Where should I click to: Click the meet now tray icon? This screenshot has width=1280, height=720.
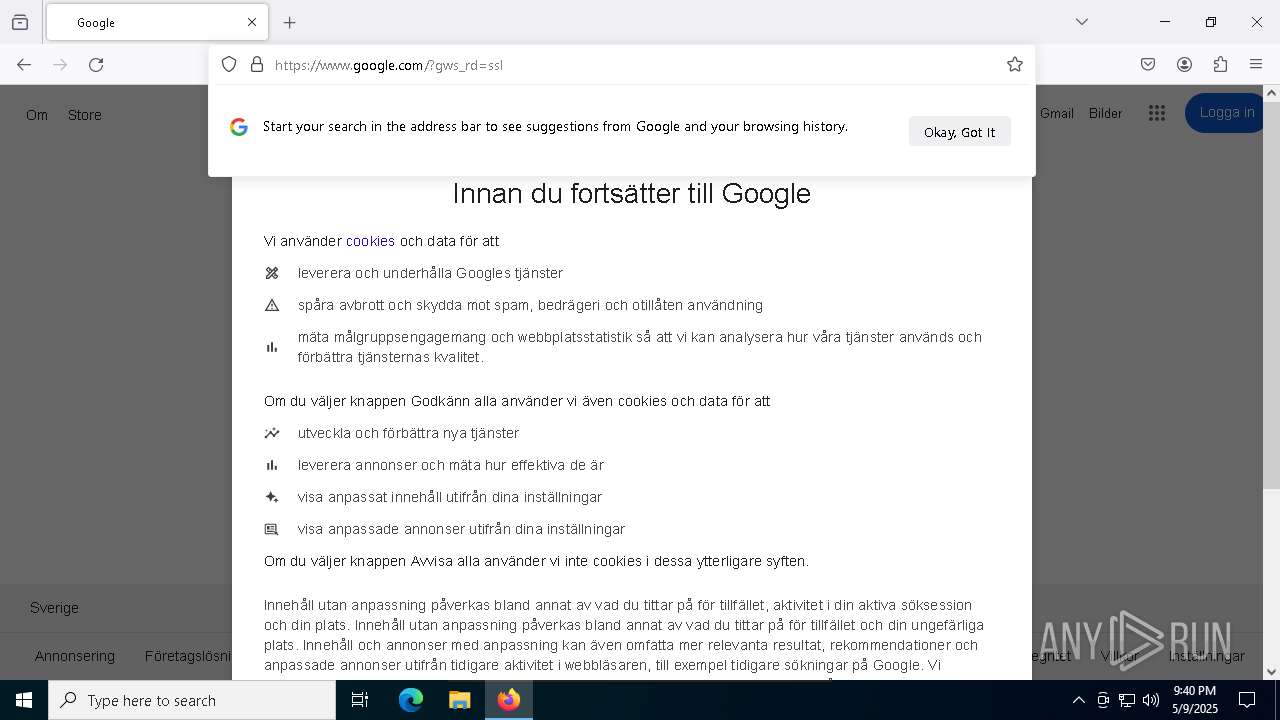(x=1103, y=700)
